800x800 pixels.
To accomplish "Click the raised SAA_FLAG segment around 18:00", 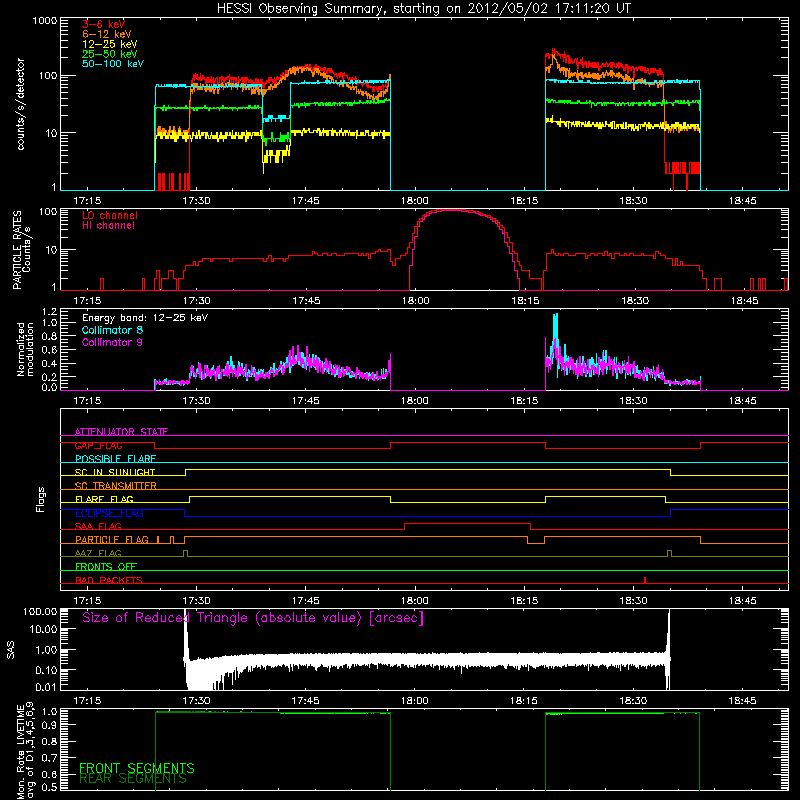I will [467, 523].
